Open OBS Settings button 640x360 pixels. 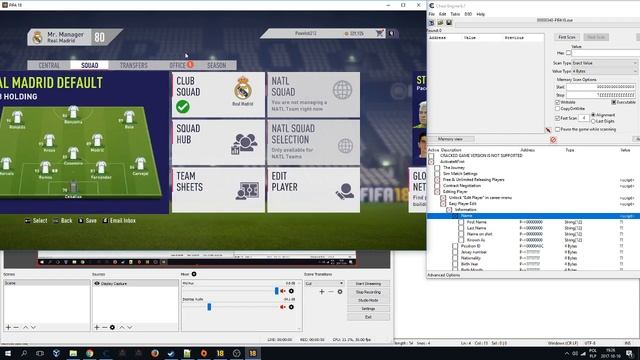368,309
